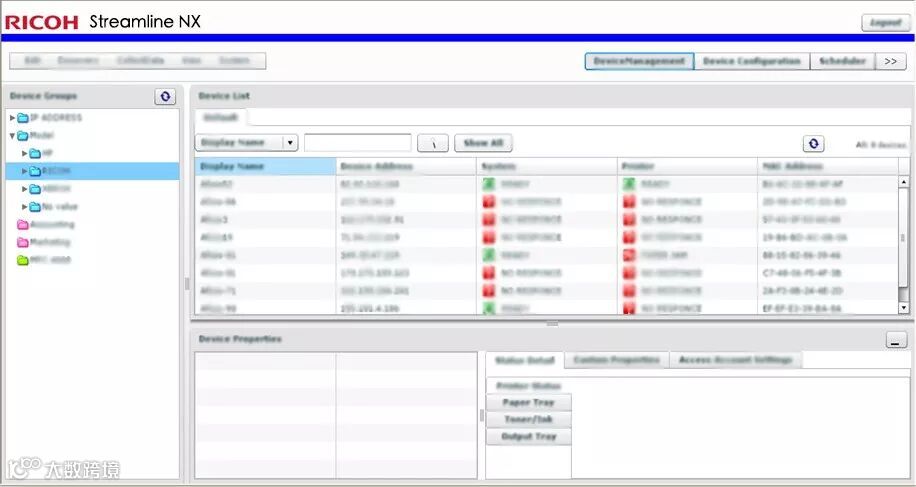Viewport: 916px width, 487px height.
Task: Click the device list vertical scrollbar thumb
Action: [x=904, y=238]
